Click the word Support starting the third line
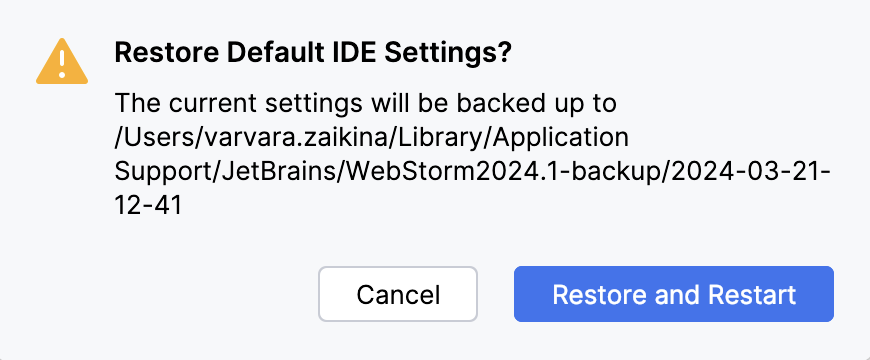 click(x=164, y=173)
